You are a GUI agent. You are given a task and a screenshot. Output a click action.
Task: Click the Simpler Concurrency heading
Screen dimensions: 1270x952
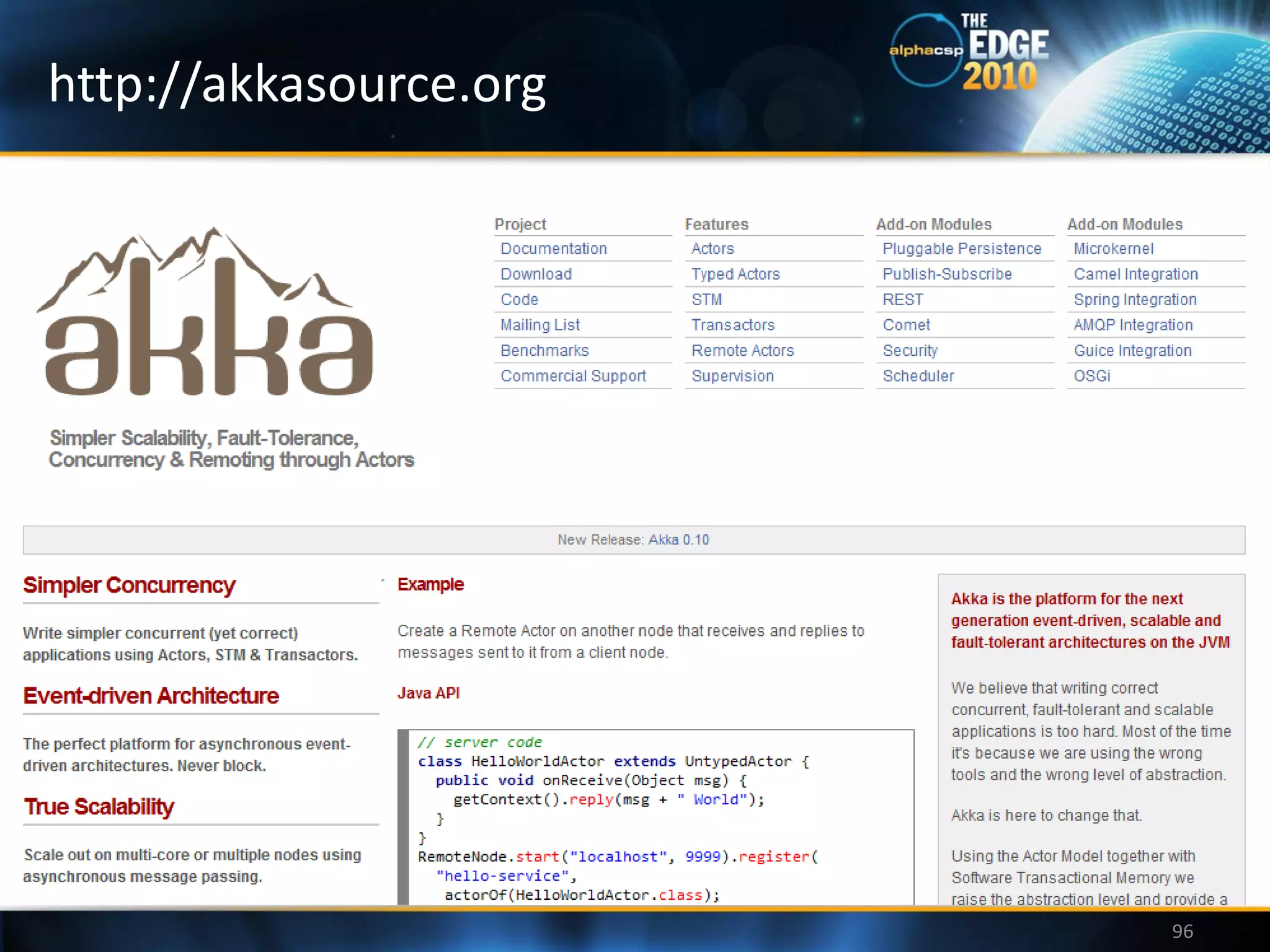coord(129,586)
